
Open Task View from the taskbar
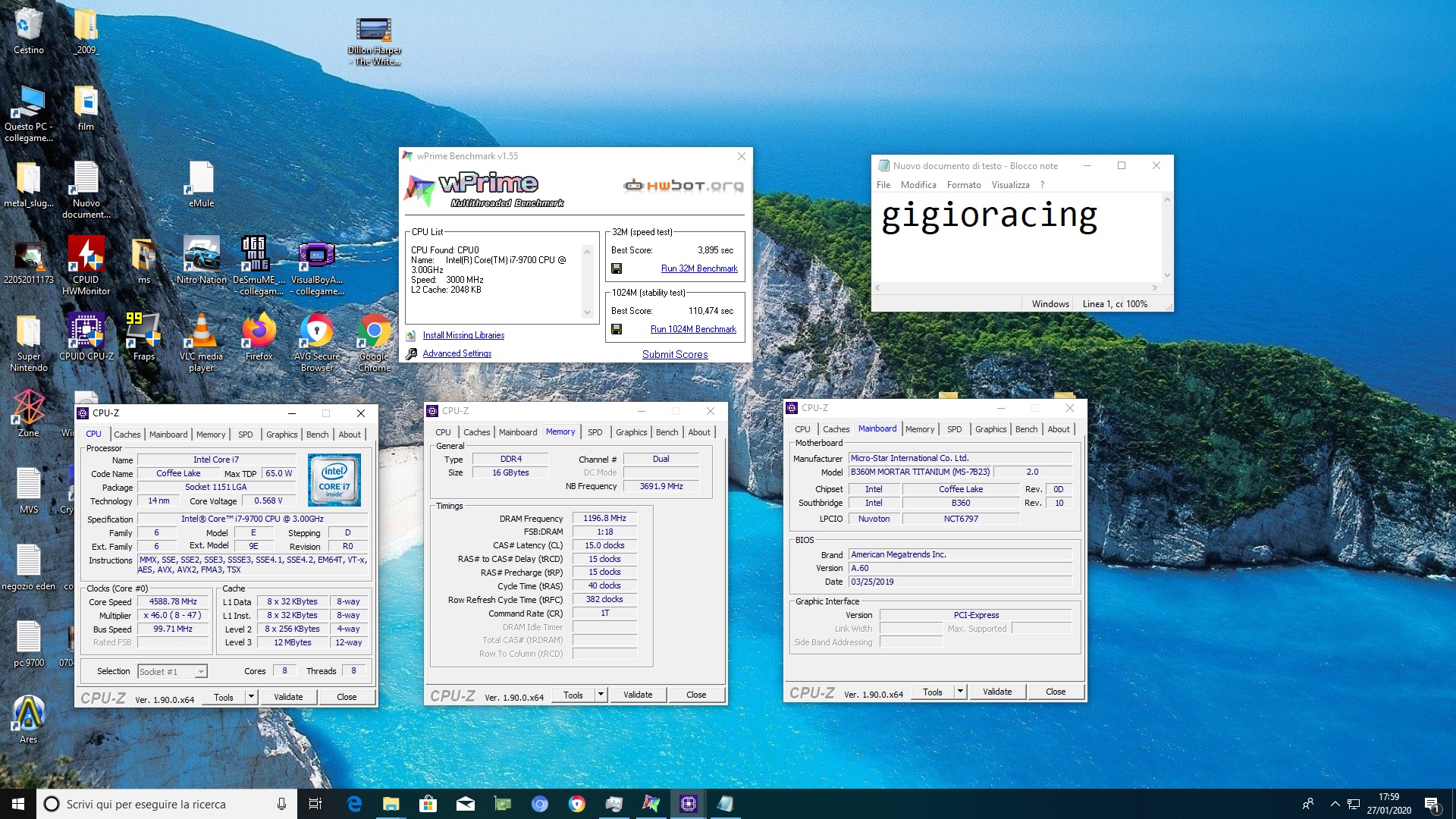[315, 804]
